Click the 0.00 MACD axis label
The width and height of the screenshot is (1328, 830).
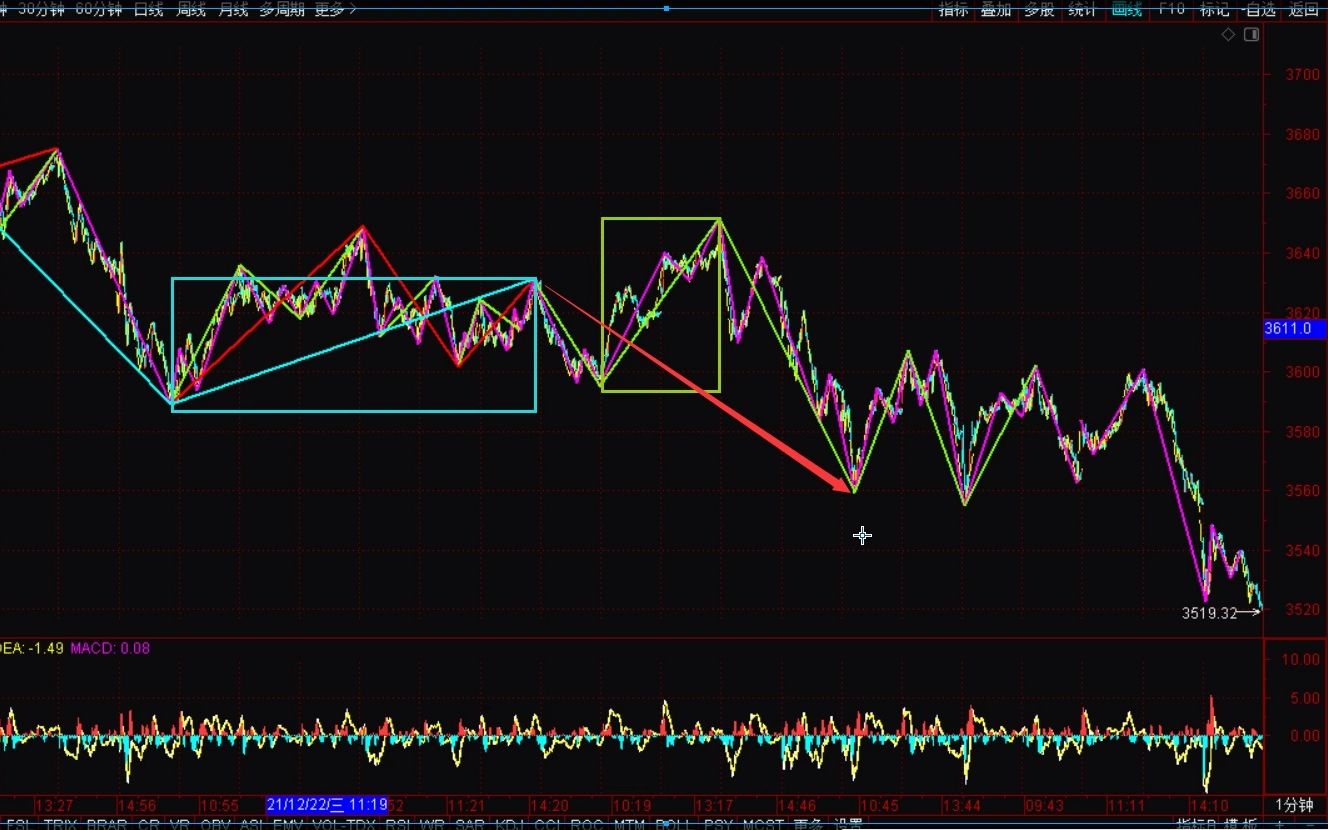[x=1303, y=736]
